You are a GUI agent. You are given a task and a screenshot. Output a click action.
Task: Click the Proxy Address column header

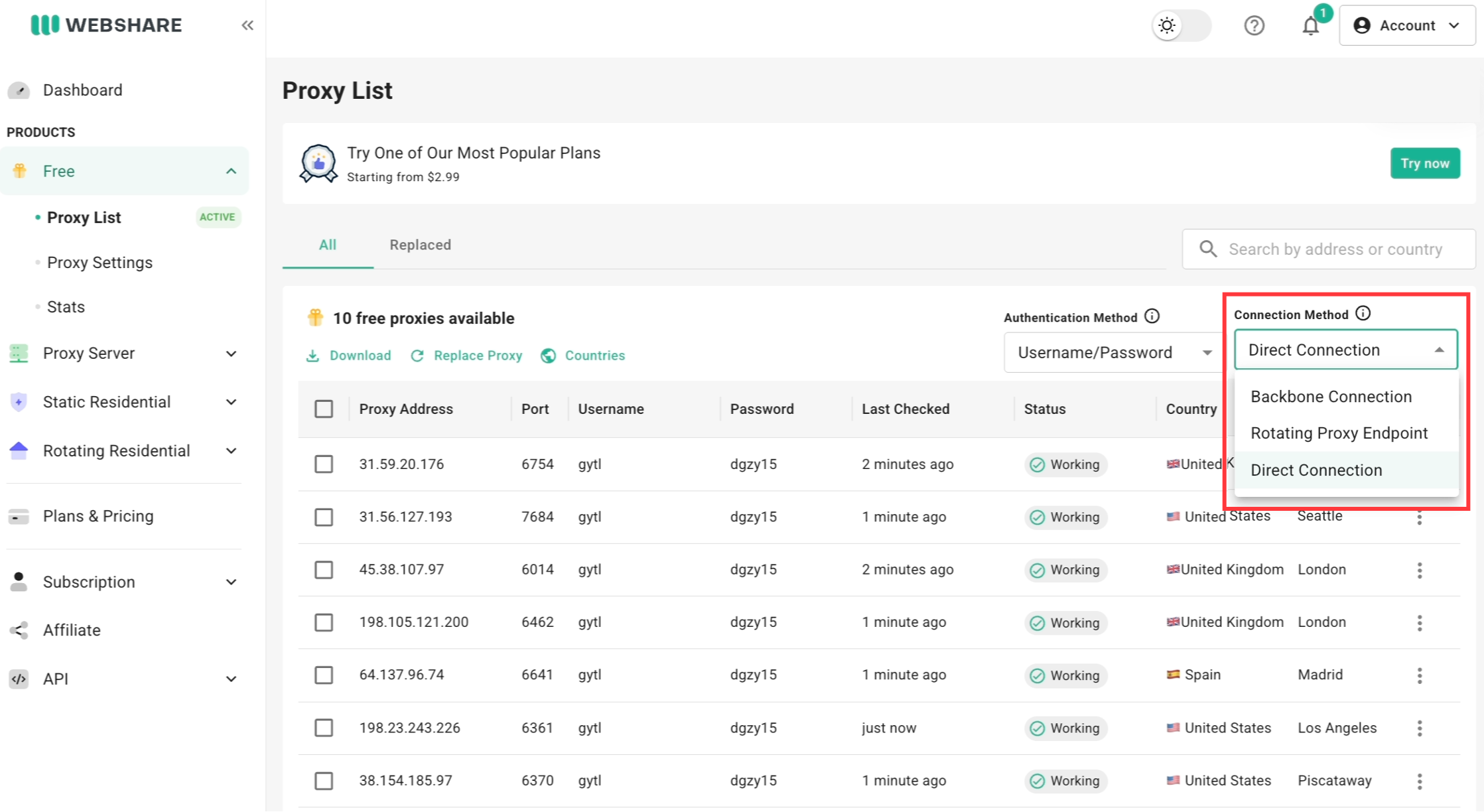coord(406,409)
